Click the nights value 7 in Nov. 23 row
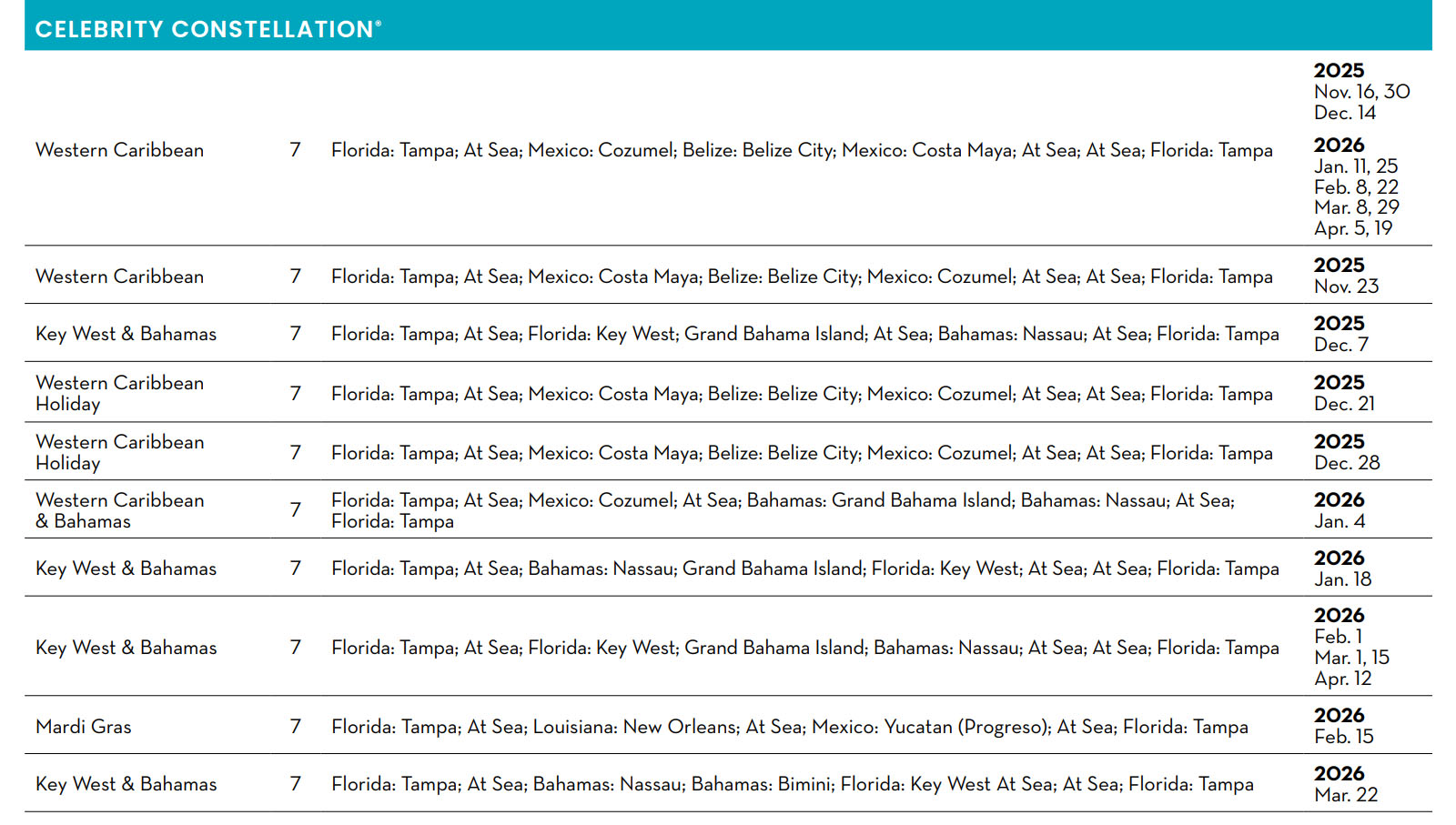This screenshot has width=1456, height=825. pyautogui.click(x=296, y=277)
